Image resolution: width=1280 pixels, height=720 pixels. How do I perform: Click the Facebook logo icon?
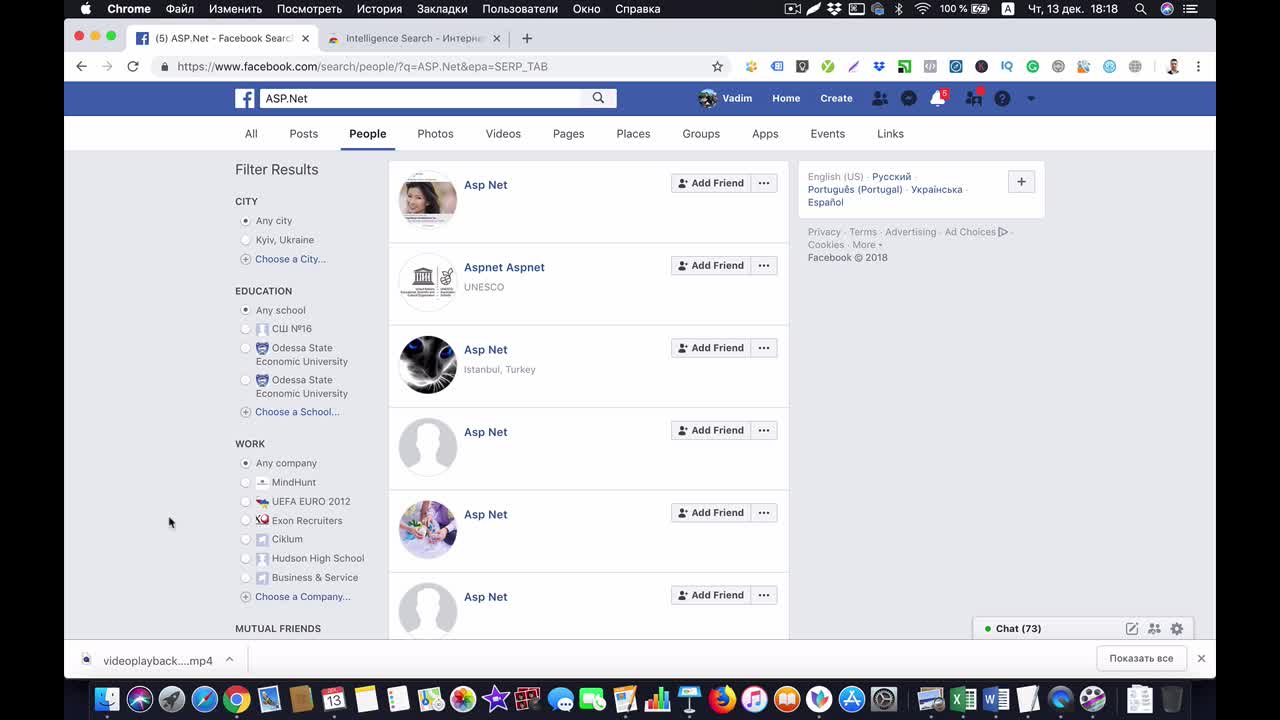pos(245,98)
